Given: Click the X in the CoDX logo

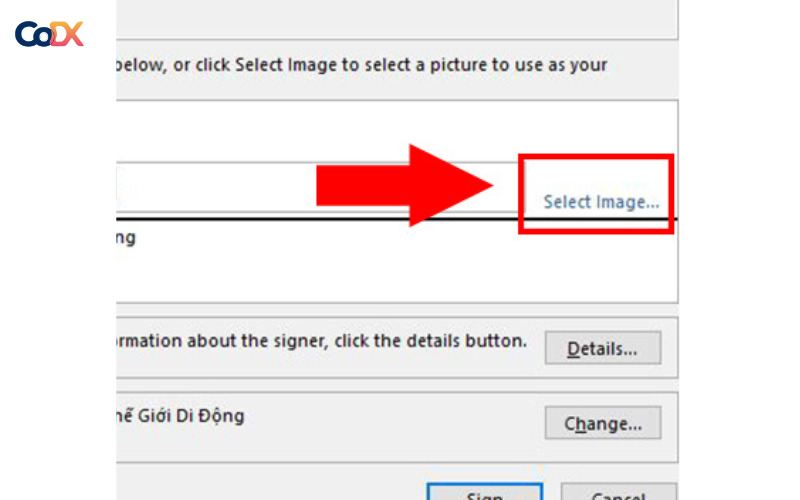Looking at the screenshot, I should (x=73, y=35).
